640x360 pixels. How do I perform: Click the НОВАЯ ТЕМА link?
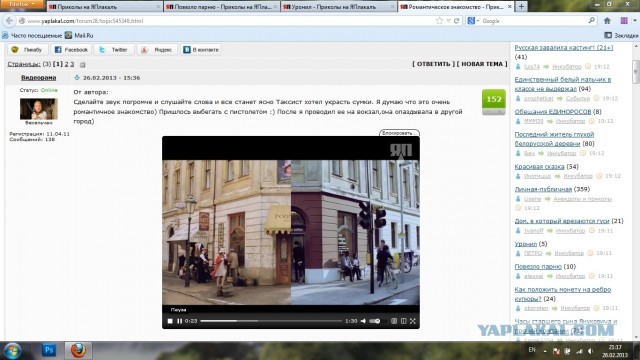tap(482, 64)
